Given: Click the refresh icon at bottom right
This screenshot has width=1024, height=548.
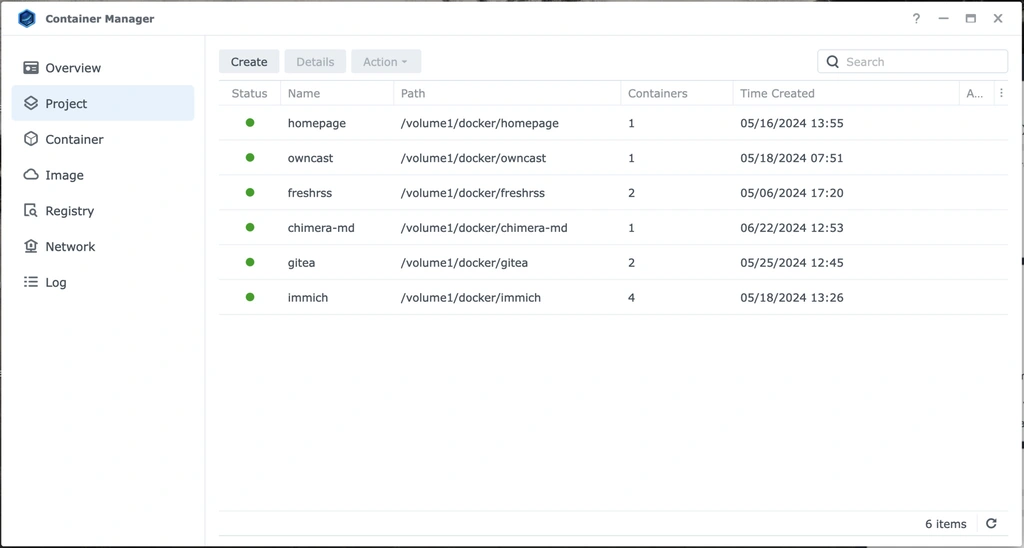Looking at the screenshot, I should (991, 523).
